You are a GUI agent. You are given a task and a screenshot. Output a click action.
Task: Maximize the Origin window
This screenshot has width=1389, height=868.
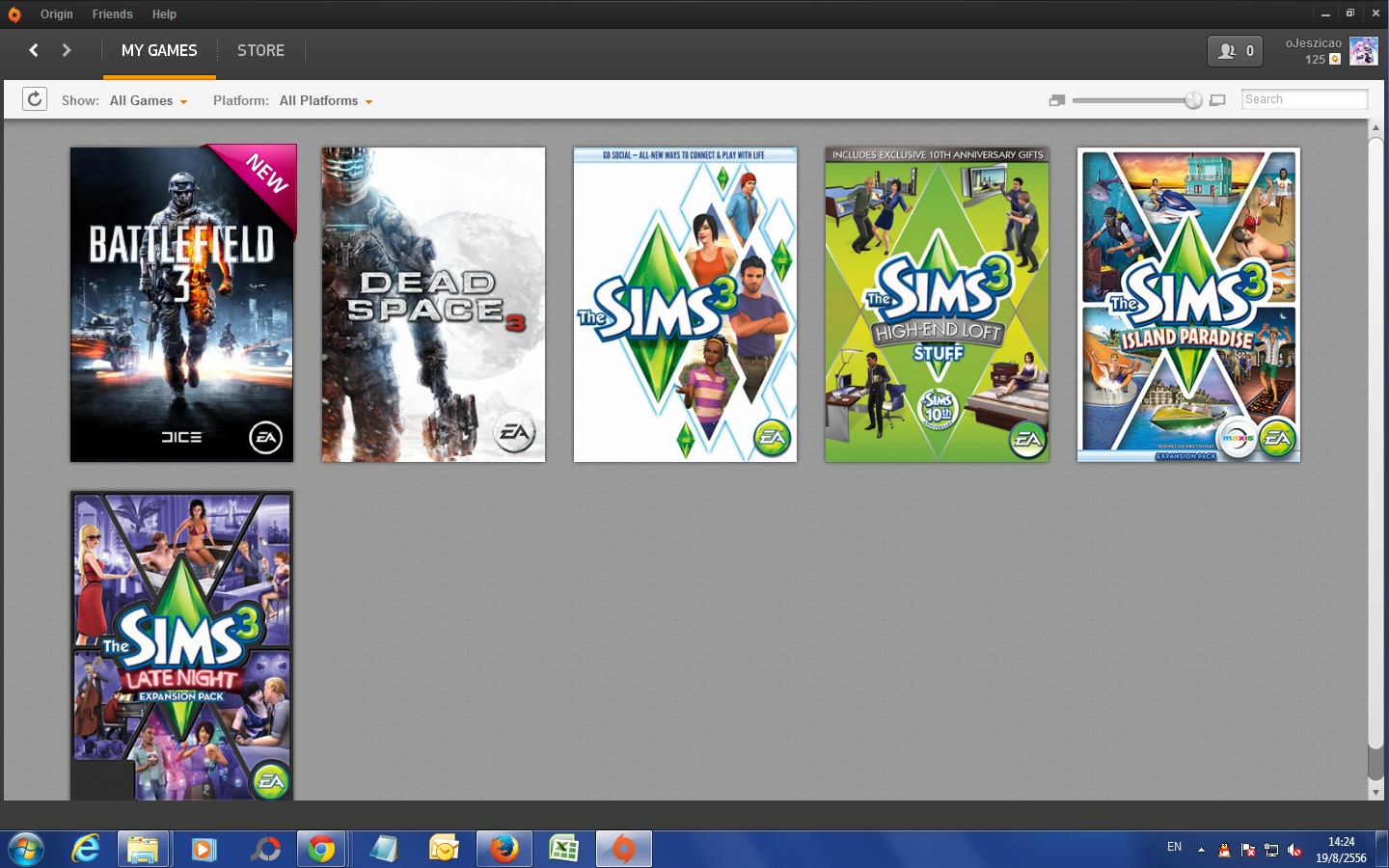(1350, 14)
